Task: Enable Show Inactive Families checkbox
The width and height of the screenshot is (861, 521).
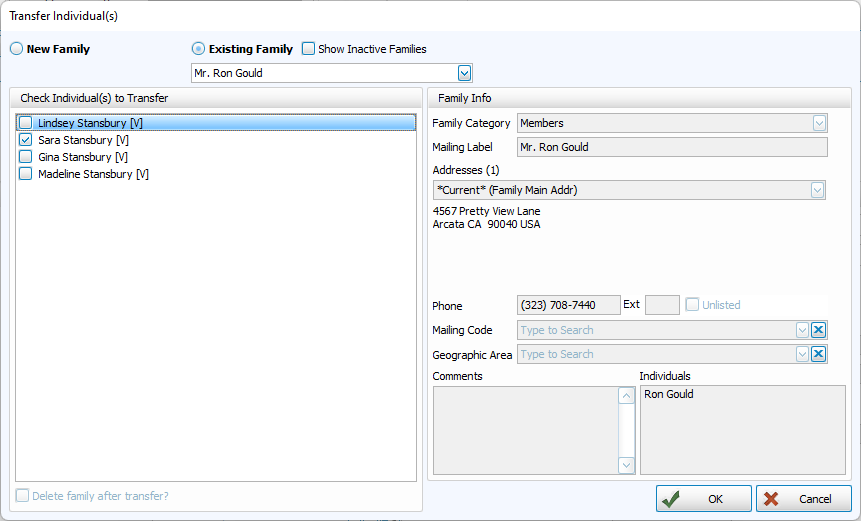Action: (x=309, y=49)
